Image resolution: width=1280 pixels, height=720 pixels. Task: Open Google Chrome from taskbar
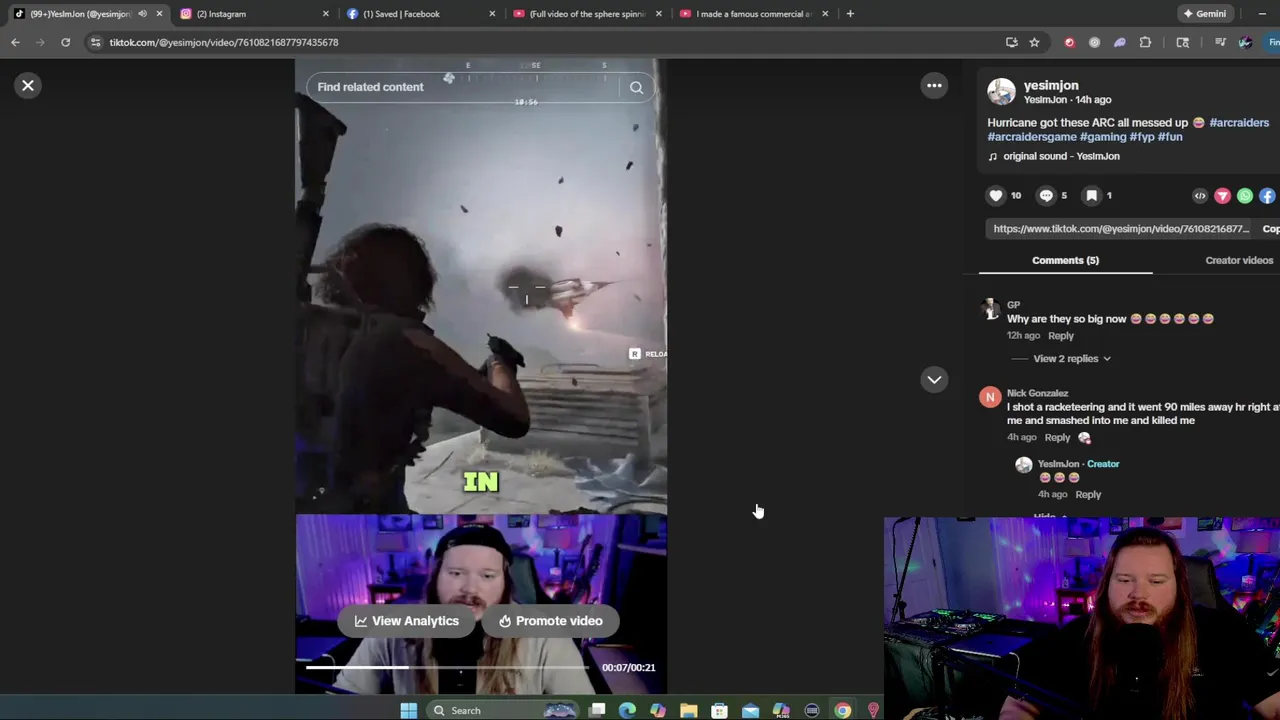click(x=842, y=710)
